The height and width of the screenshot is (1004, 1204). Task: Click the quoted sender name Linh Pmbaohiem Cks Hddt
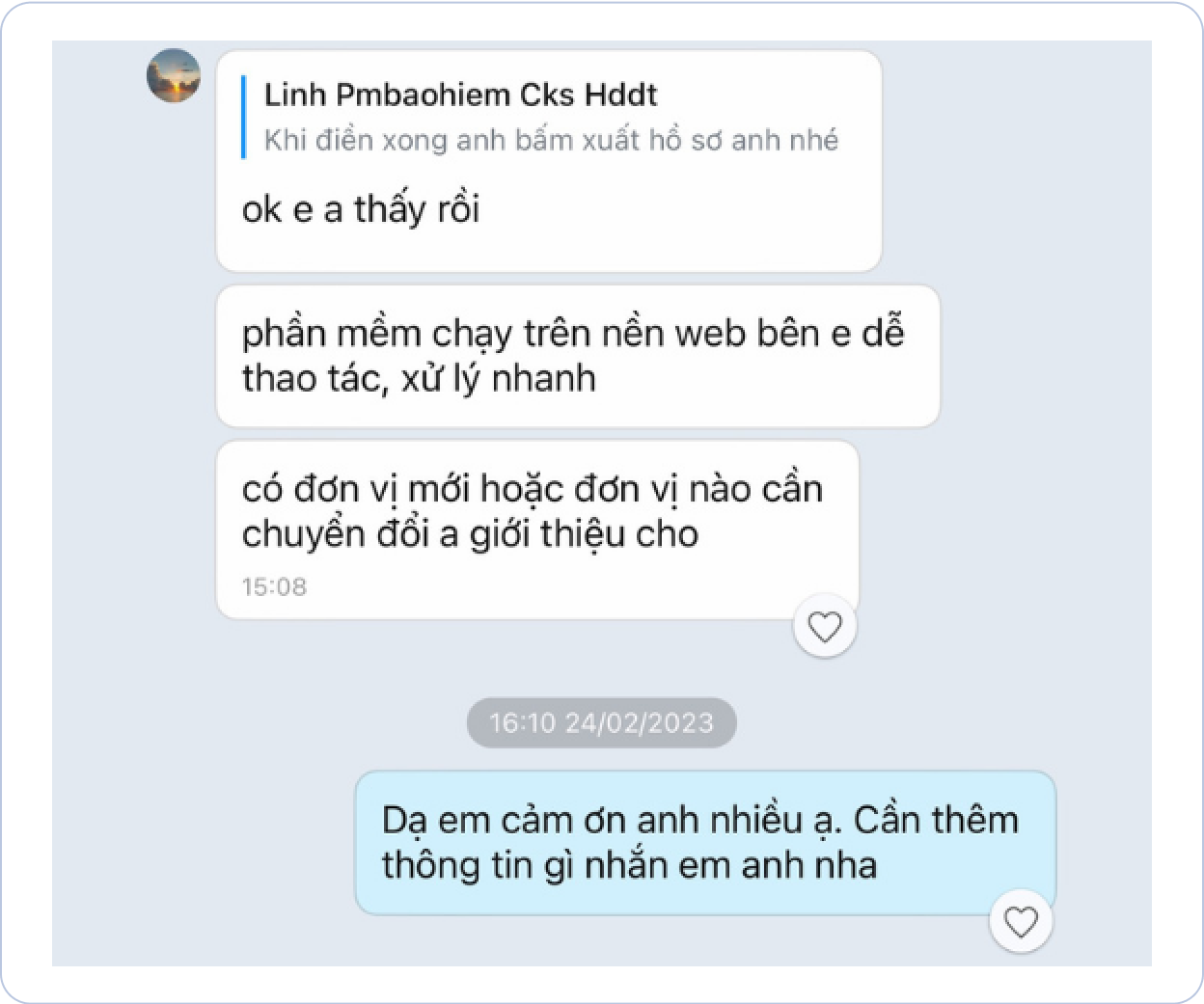(x=460, y=95)
